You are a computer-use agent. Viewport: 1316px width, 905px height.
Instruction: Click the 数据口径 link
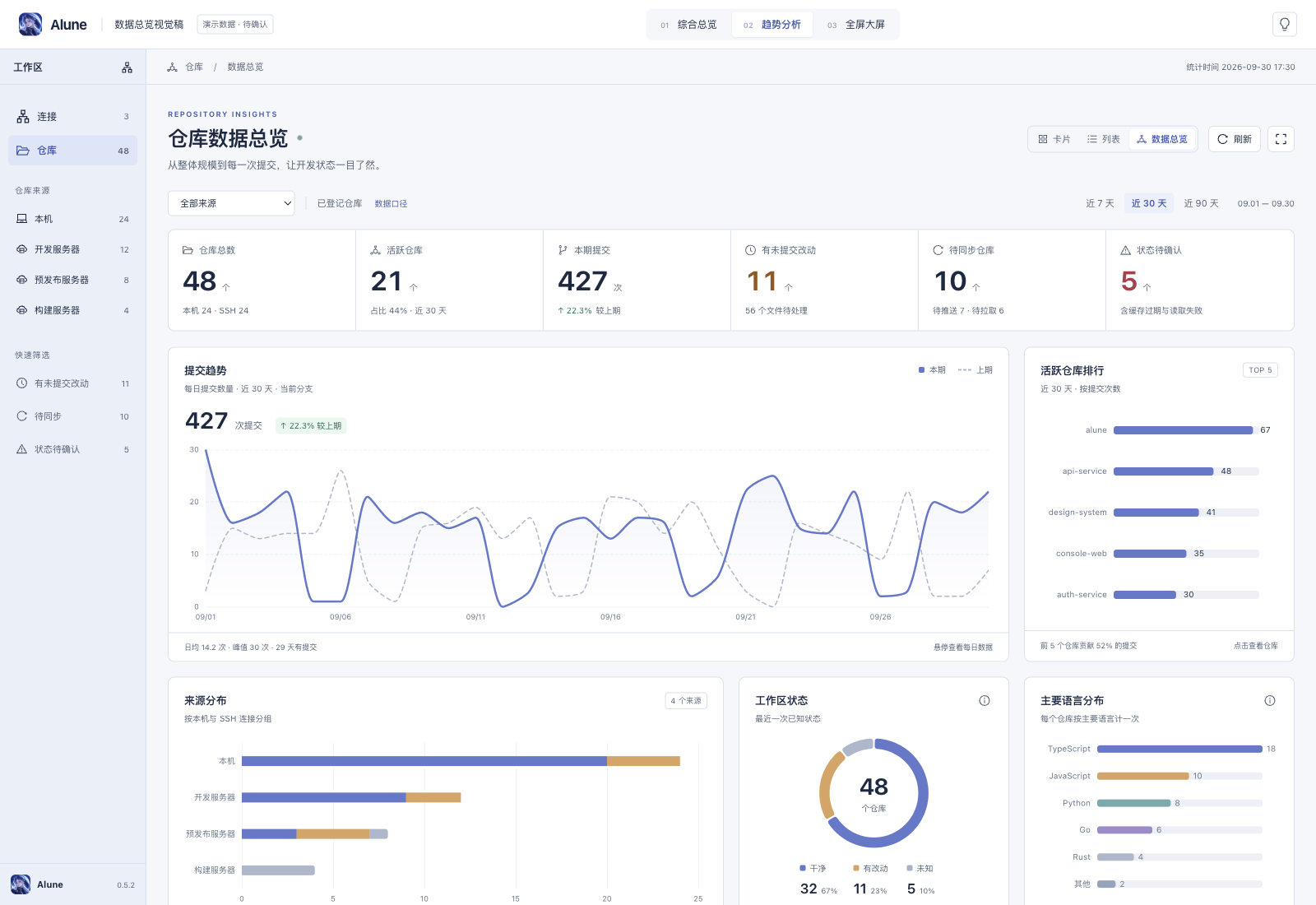(x=391, y=204)
